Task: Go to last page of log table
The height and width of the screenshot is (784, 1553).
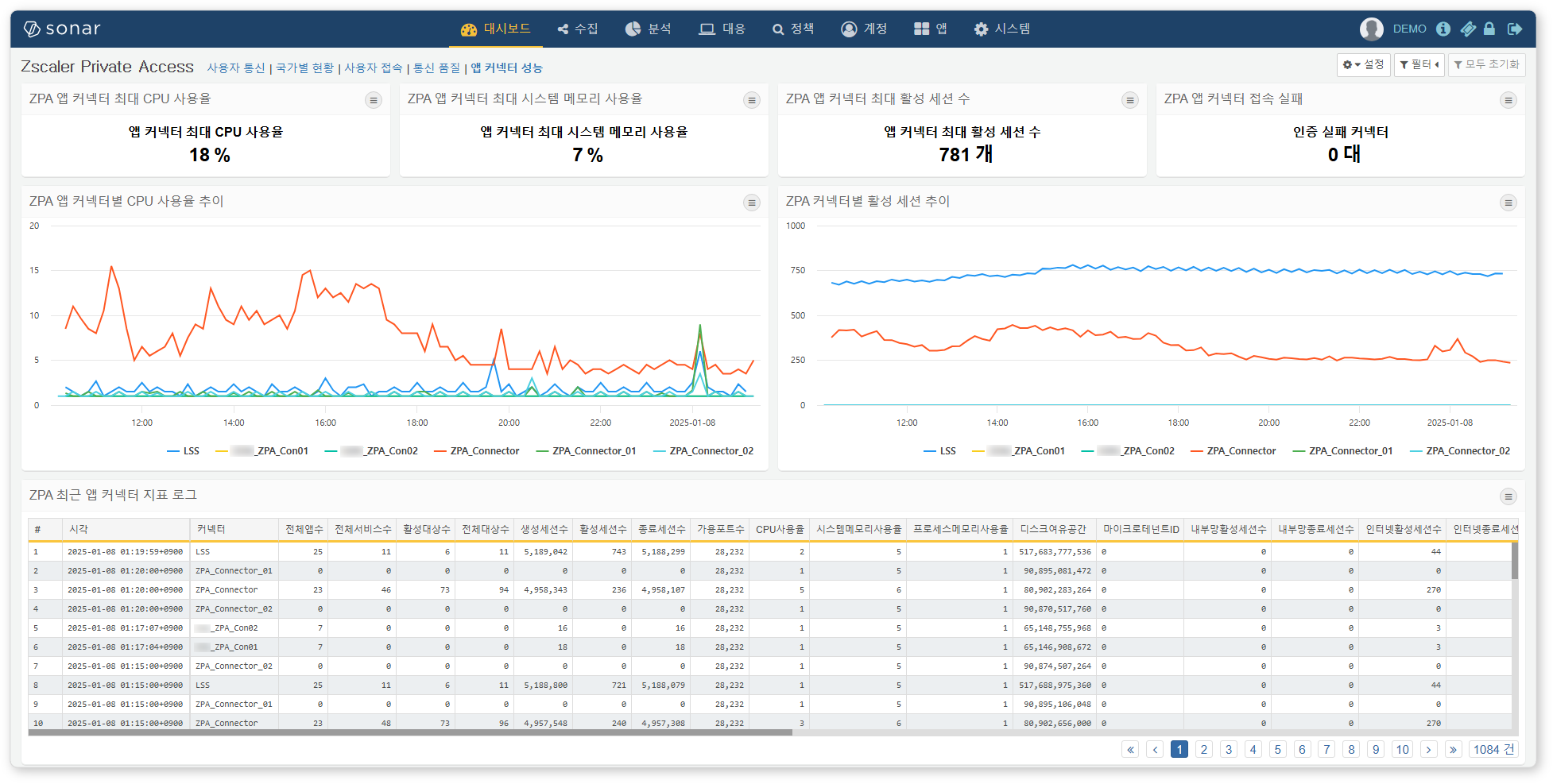Action: point(1454,750)
